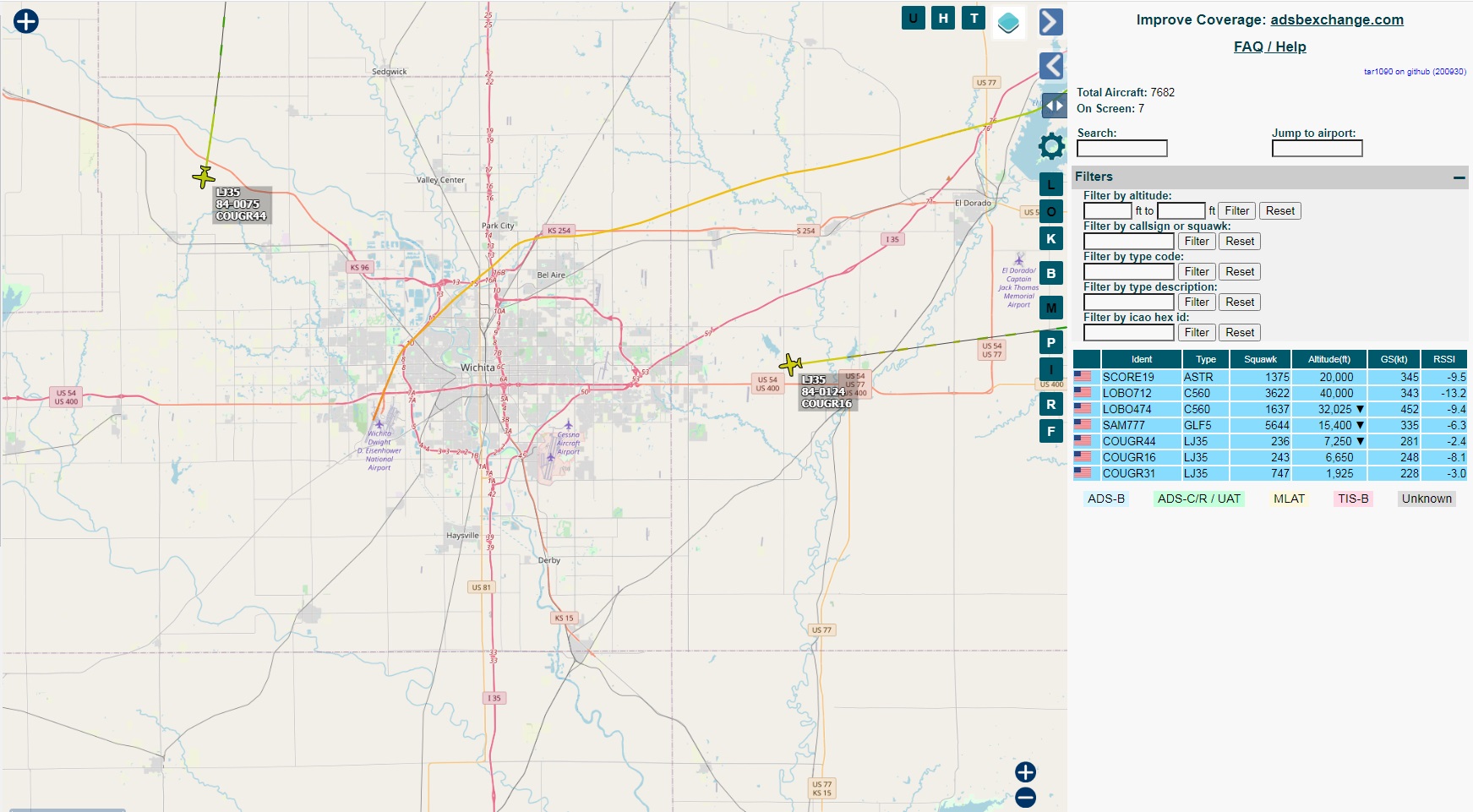Image resolution: width=1473 pixels, height=812 pixels.
Task: Toggle the P map button
Action: click(1051, 343)
